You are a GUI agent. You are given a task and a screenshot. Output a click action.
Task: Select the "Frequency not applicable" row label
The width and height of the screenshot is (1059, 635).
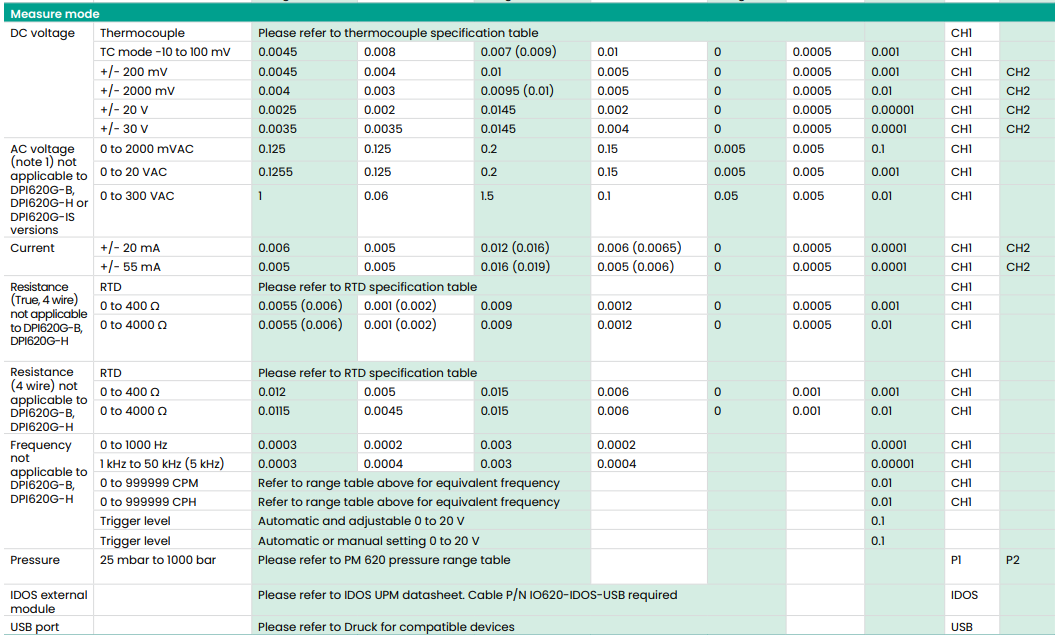pyautogui.click(x=49, y=472)
